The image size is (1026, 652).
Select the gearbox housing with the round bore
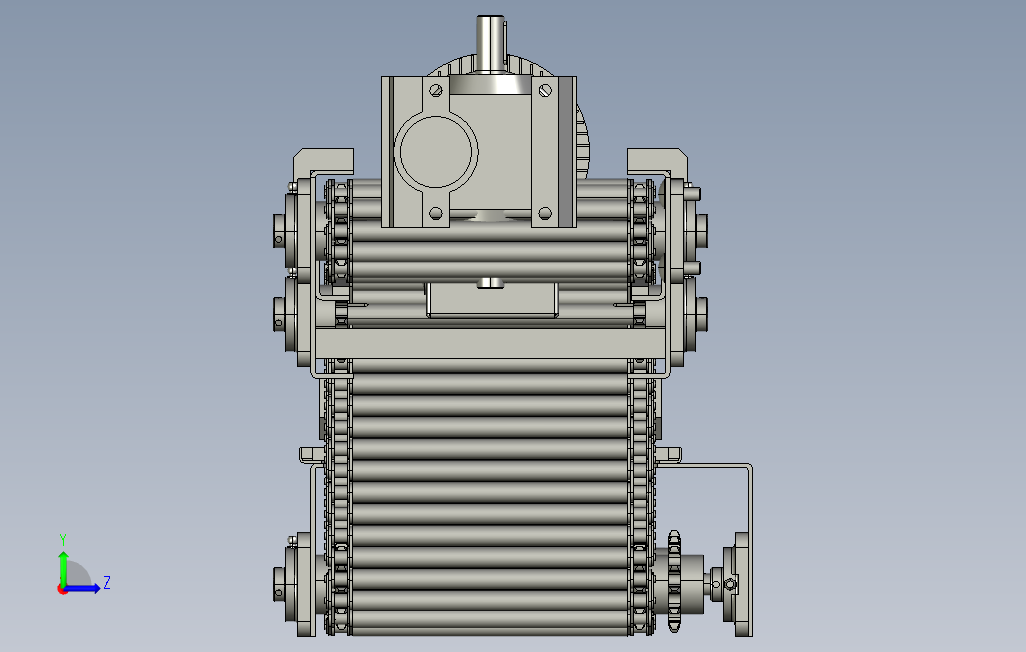[479, 152]
